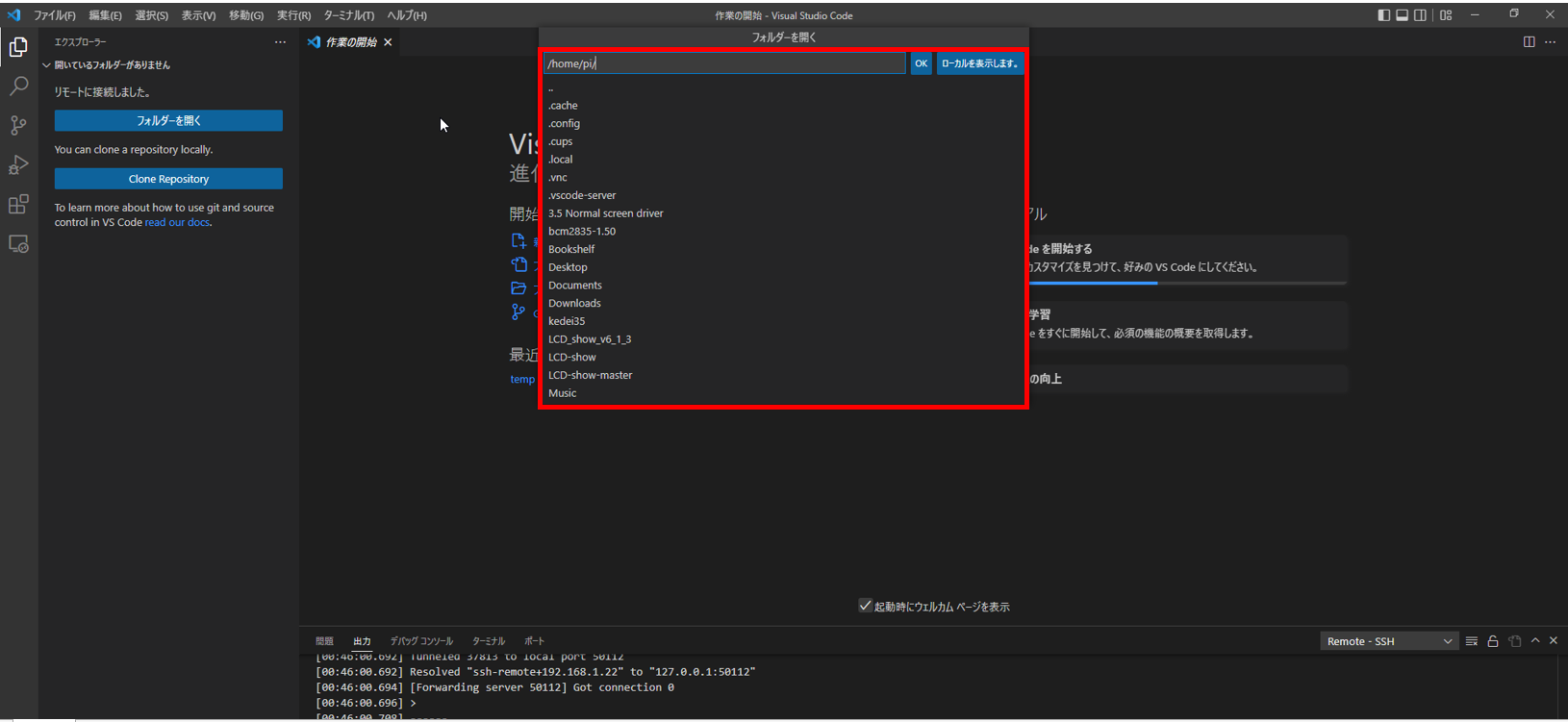Select the .vscode-server folder entry

pyautogui.click(x=783, y=195)
